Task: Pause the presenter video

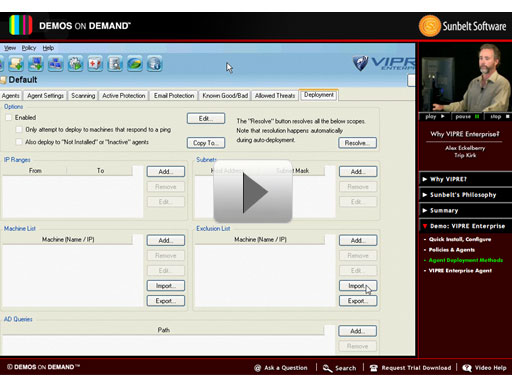Action: [x=467, y=116]
